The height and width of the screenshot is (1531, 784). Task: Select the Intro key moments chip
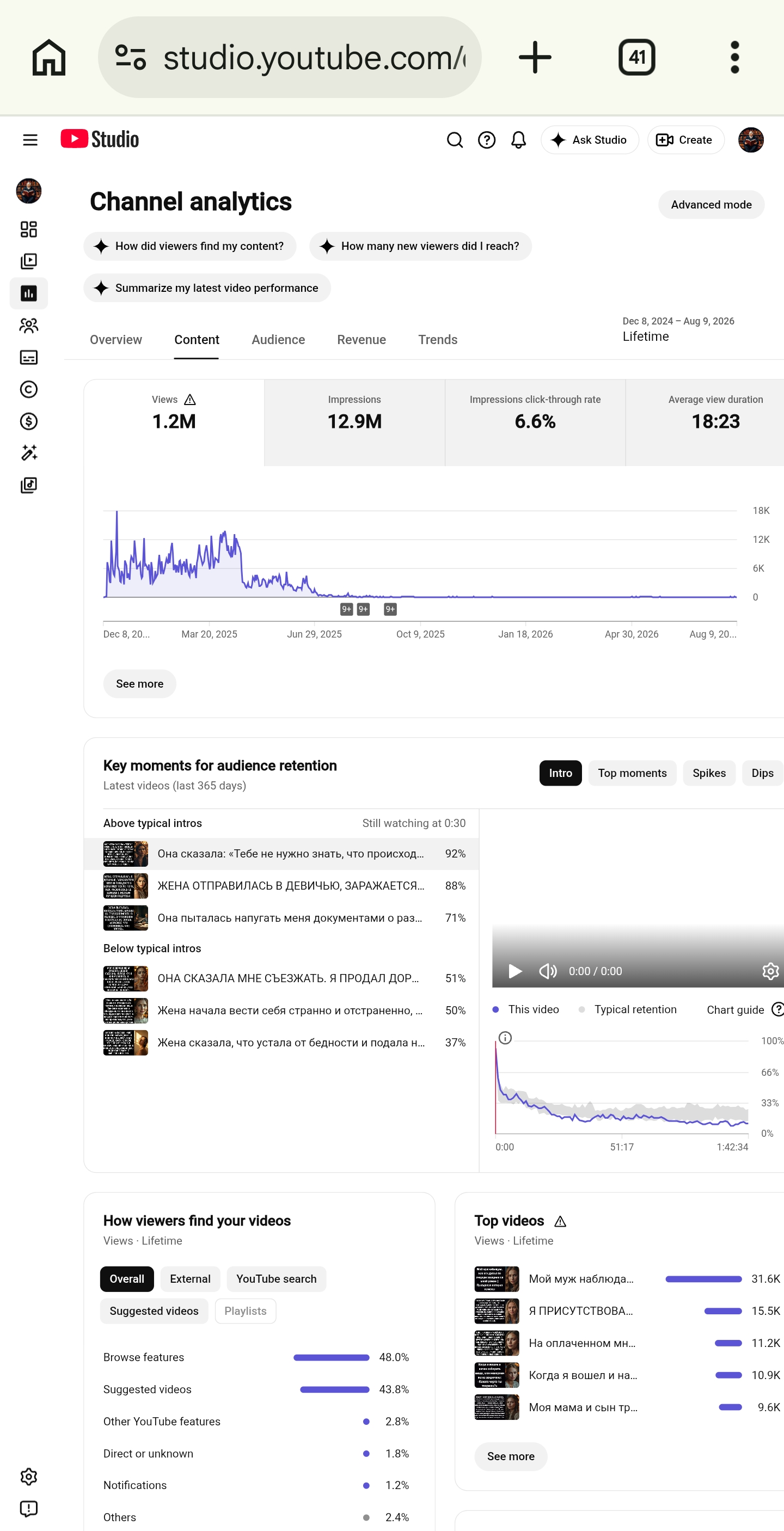561,773
